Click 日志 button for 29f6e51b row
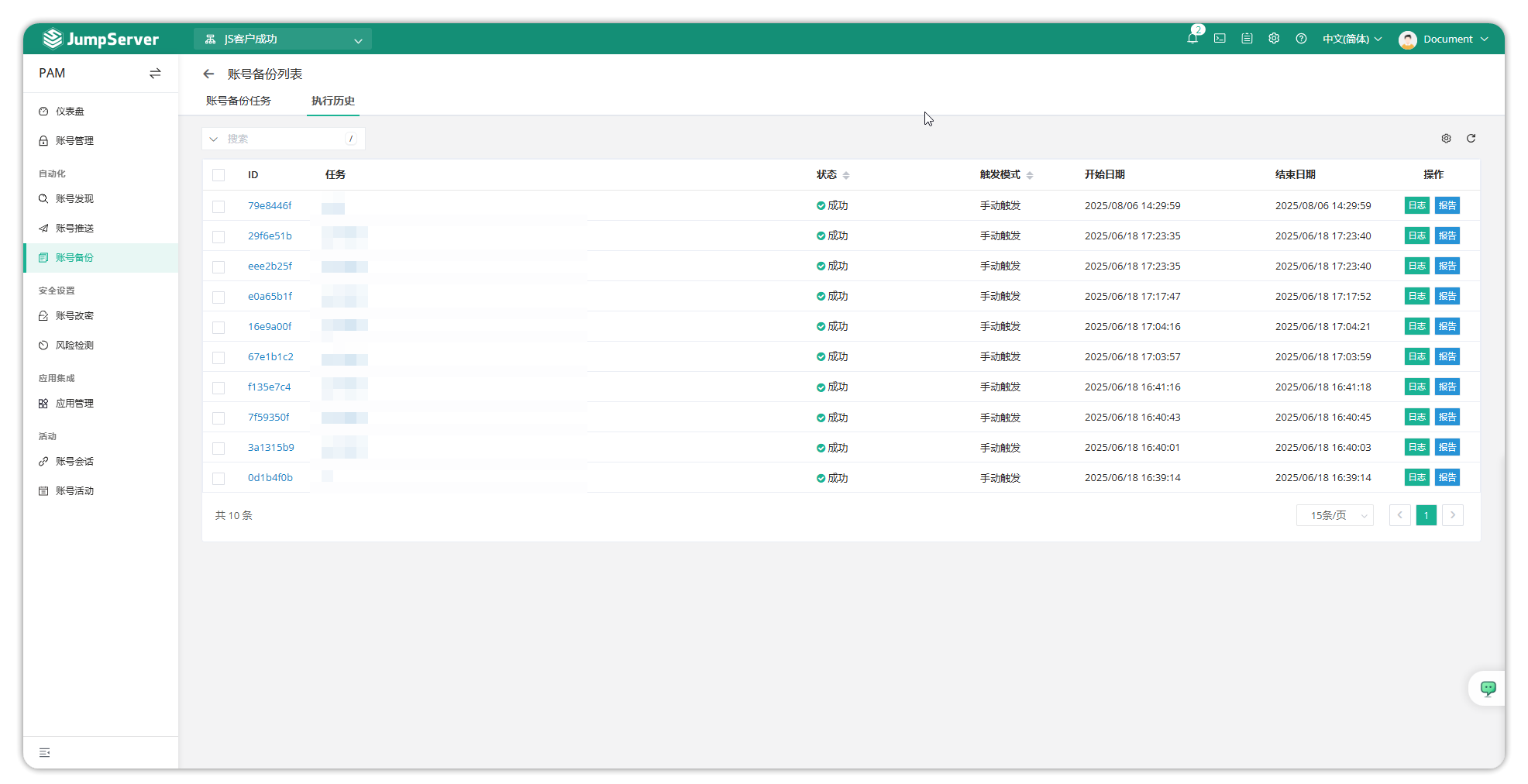The width and height of the screenshot is (1528, 784). (x=1416, y=236)
